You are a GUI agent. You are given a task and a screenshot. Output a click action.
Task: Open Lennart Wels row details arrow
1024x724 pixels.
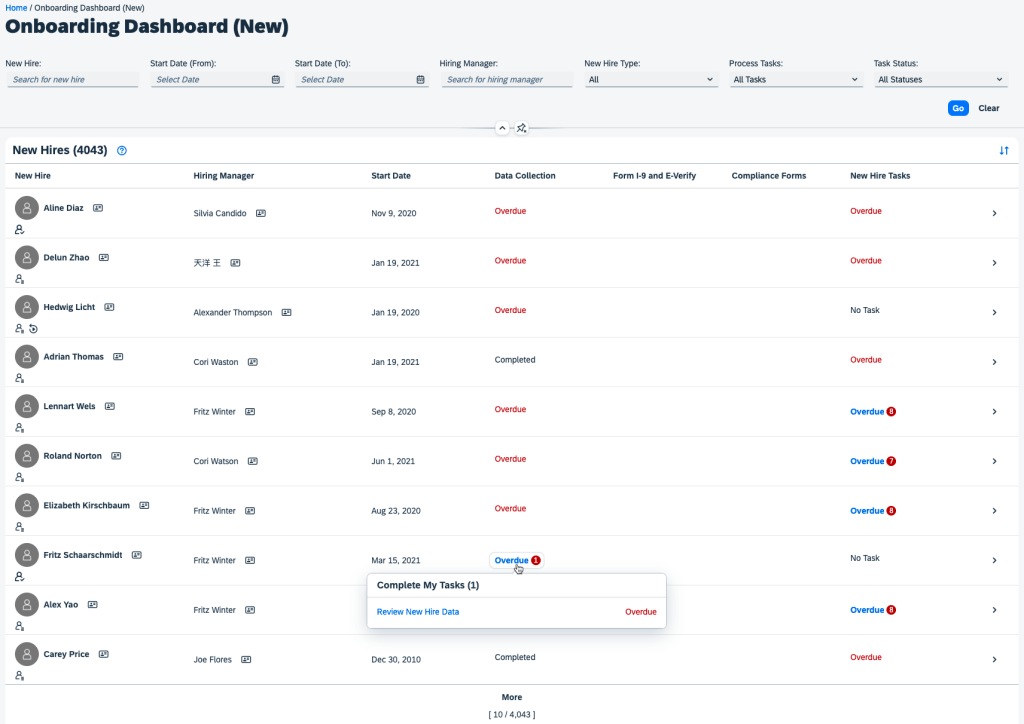pos(993,411)
